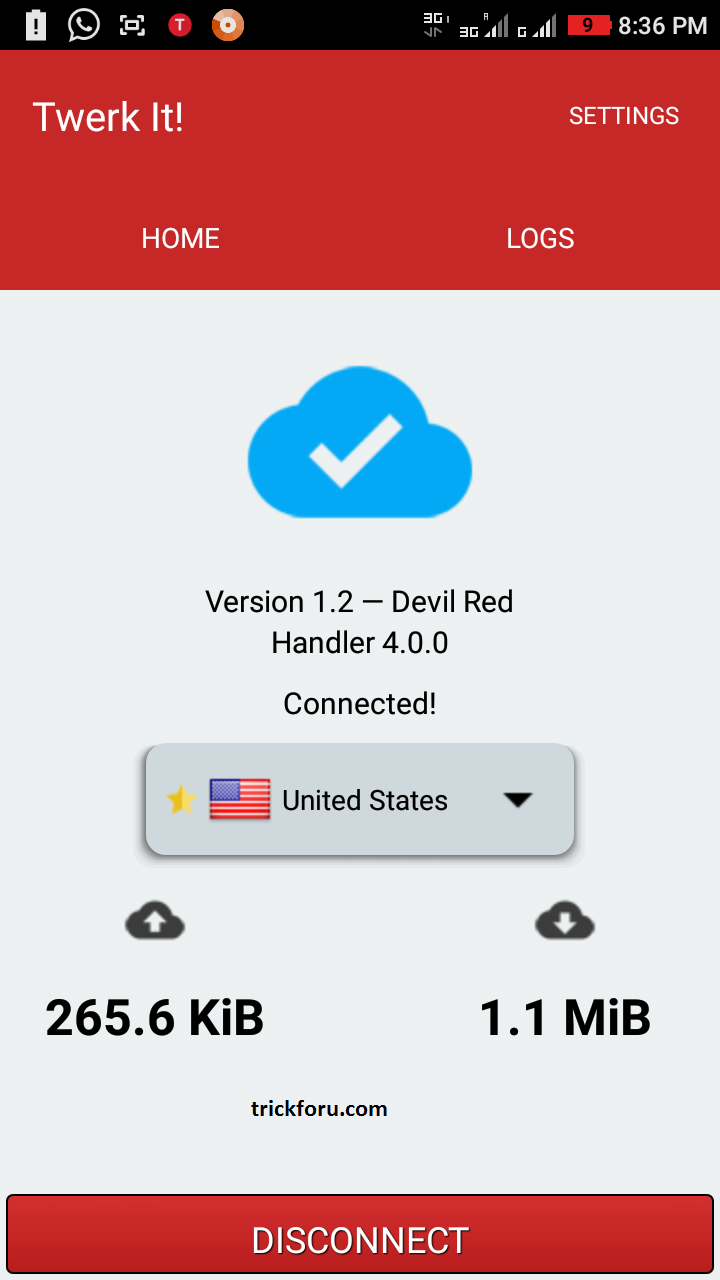
Task: Tap the red T notification icon
Action: click(x=180, y=25)
